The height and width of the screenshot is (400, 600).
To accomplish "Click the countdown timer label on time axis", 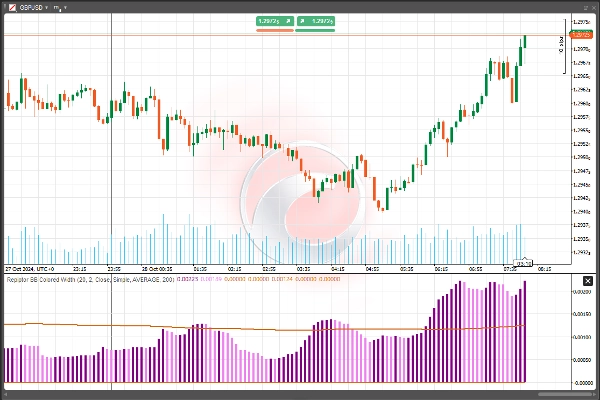I will pos(523,264).
